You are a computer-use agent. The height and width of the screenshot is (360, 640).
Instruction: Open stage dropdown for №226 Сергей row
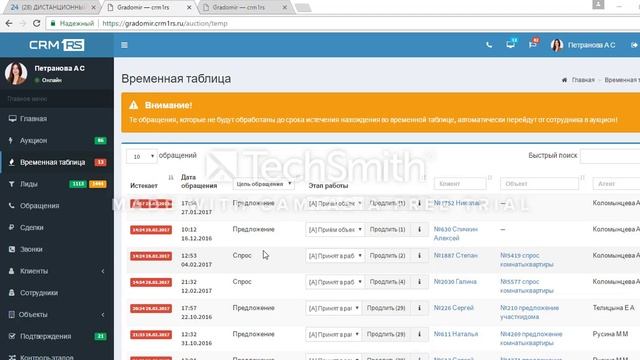[x=333, y=308]
